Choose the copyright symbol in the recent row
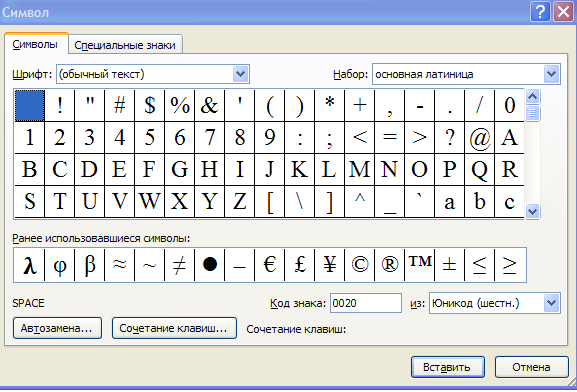This screenshot has height=392, width=577. pyautogui.click(x=360, y=265)
